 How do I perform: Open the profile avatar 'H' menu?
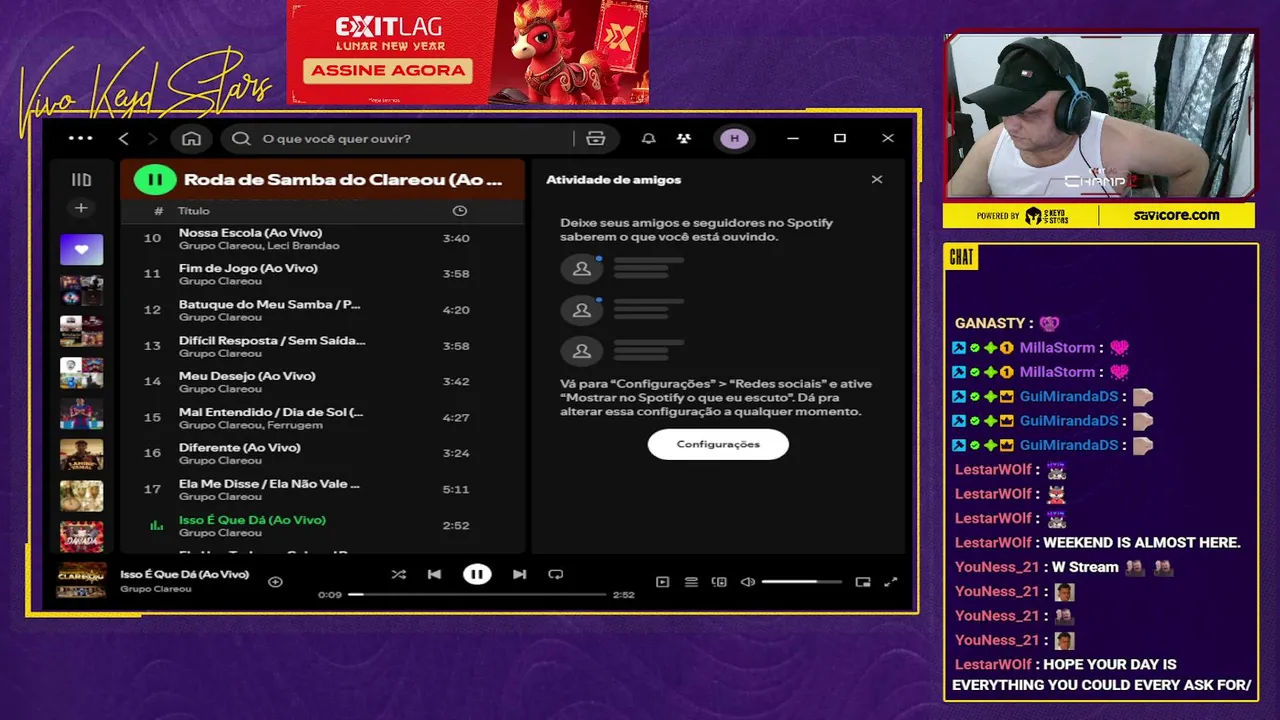coord(735,138)
